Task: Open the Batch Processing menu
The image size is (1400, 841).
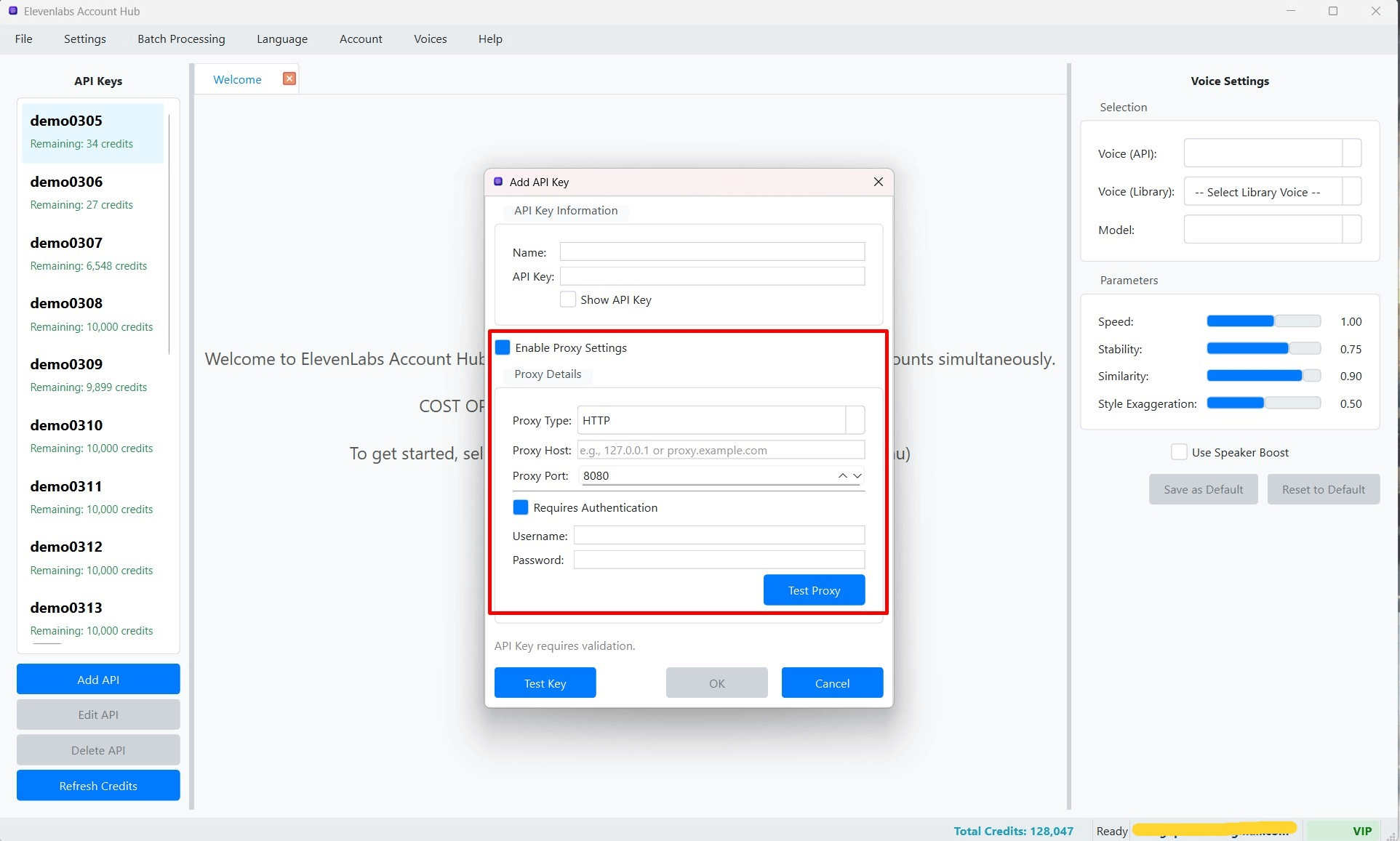Action: click(x=181, y=39)
